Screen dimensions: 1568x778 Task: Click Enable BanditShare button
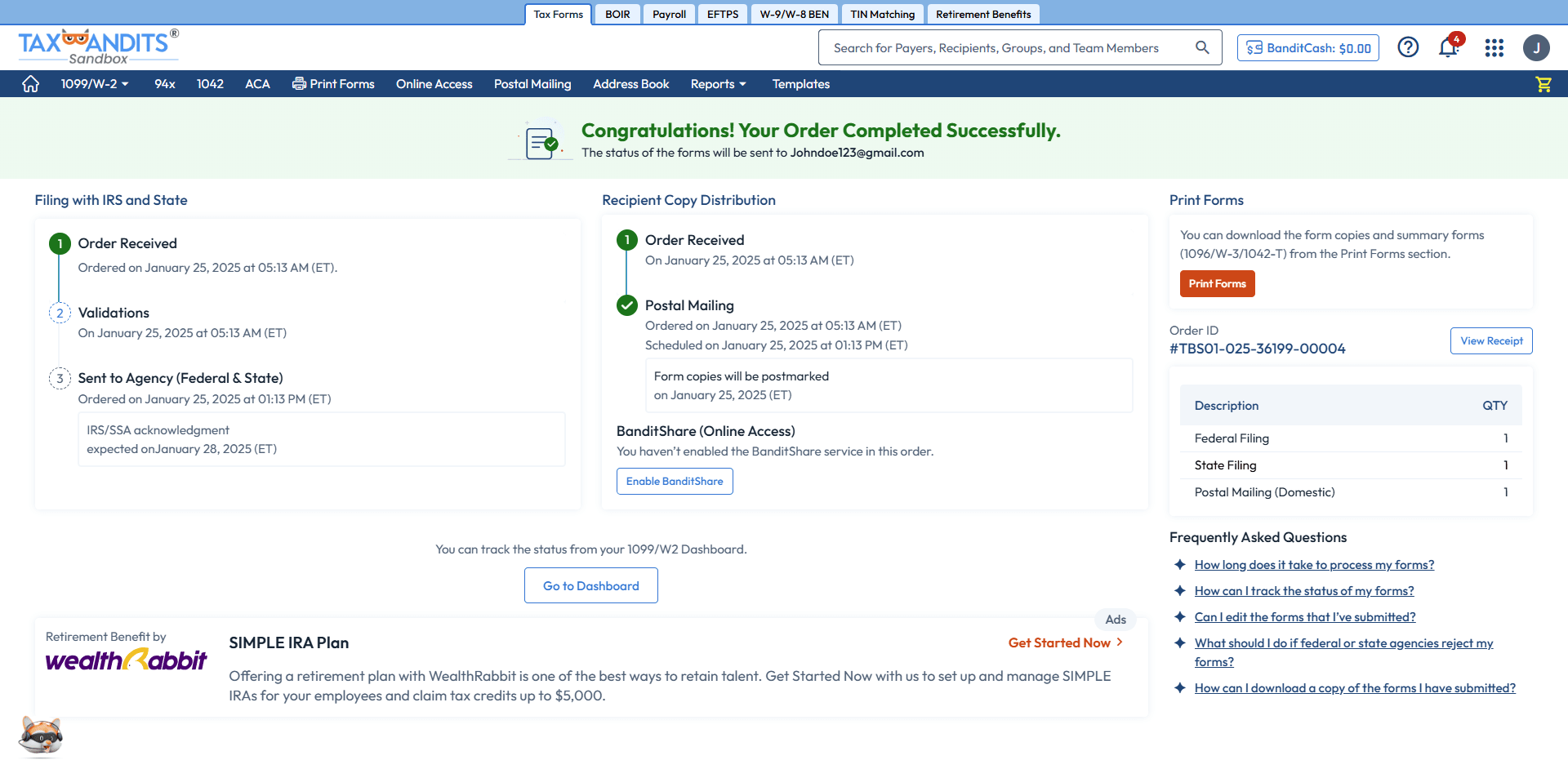(675, 482)
